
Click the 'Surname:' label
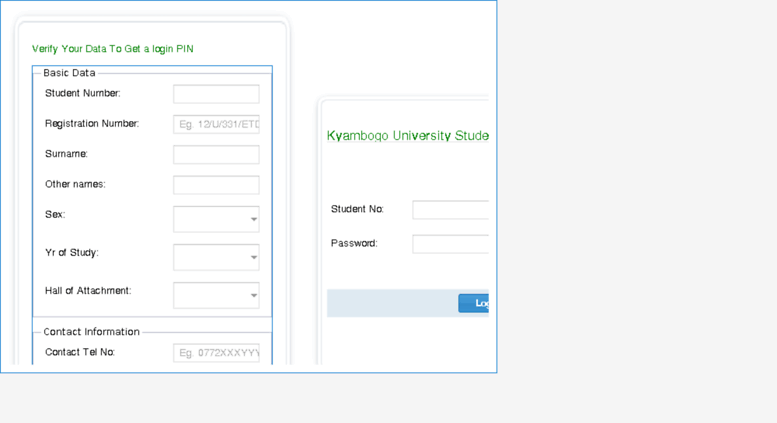[x=66, y=154]
